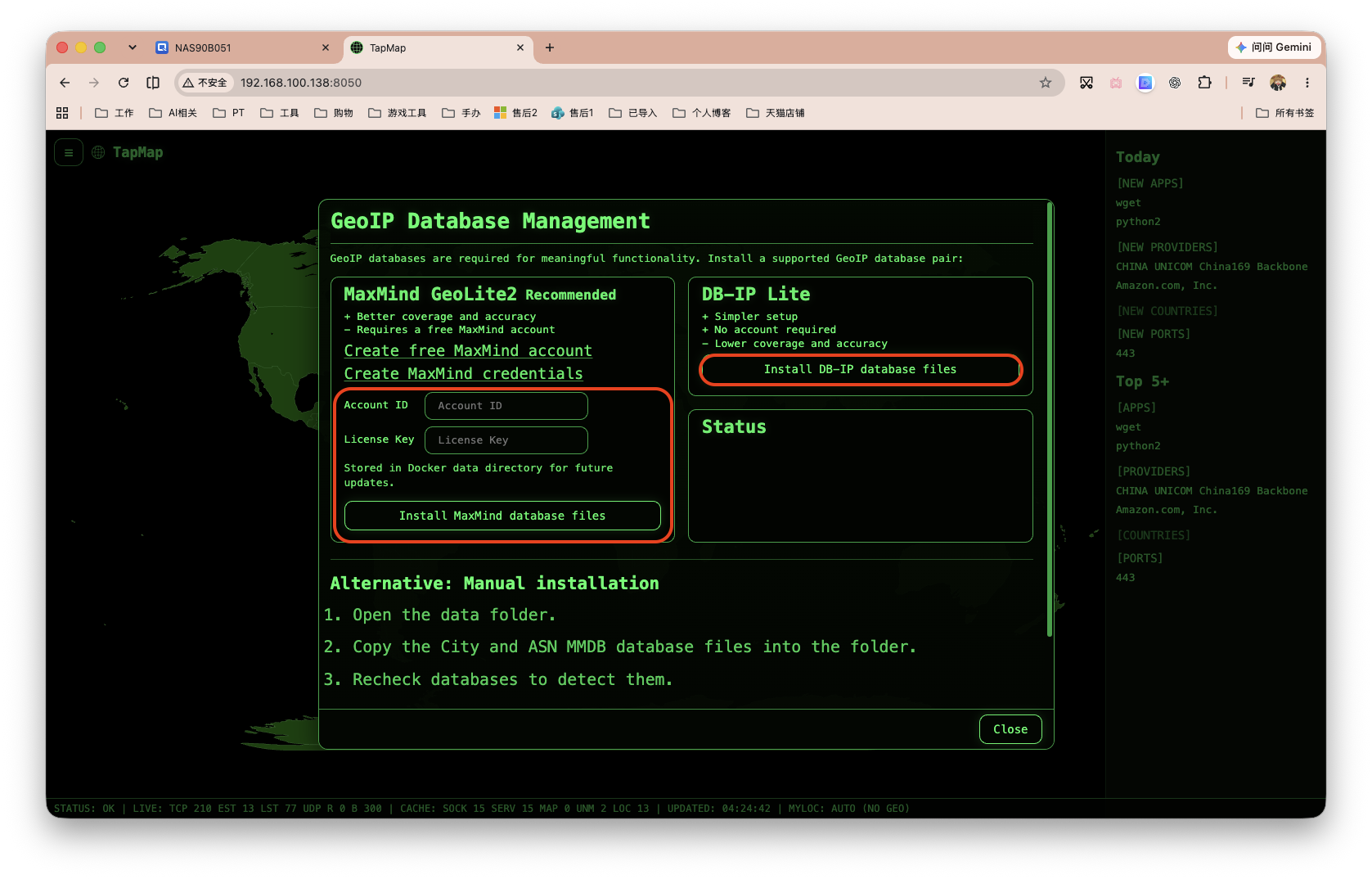The width and height of the screenshot is (1372, 879).
Task: Open the Chrome three-dot menu
Action: point(1307,83)
